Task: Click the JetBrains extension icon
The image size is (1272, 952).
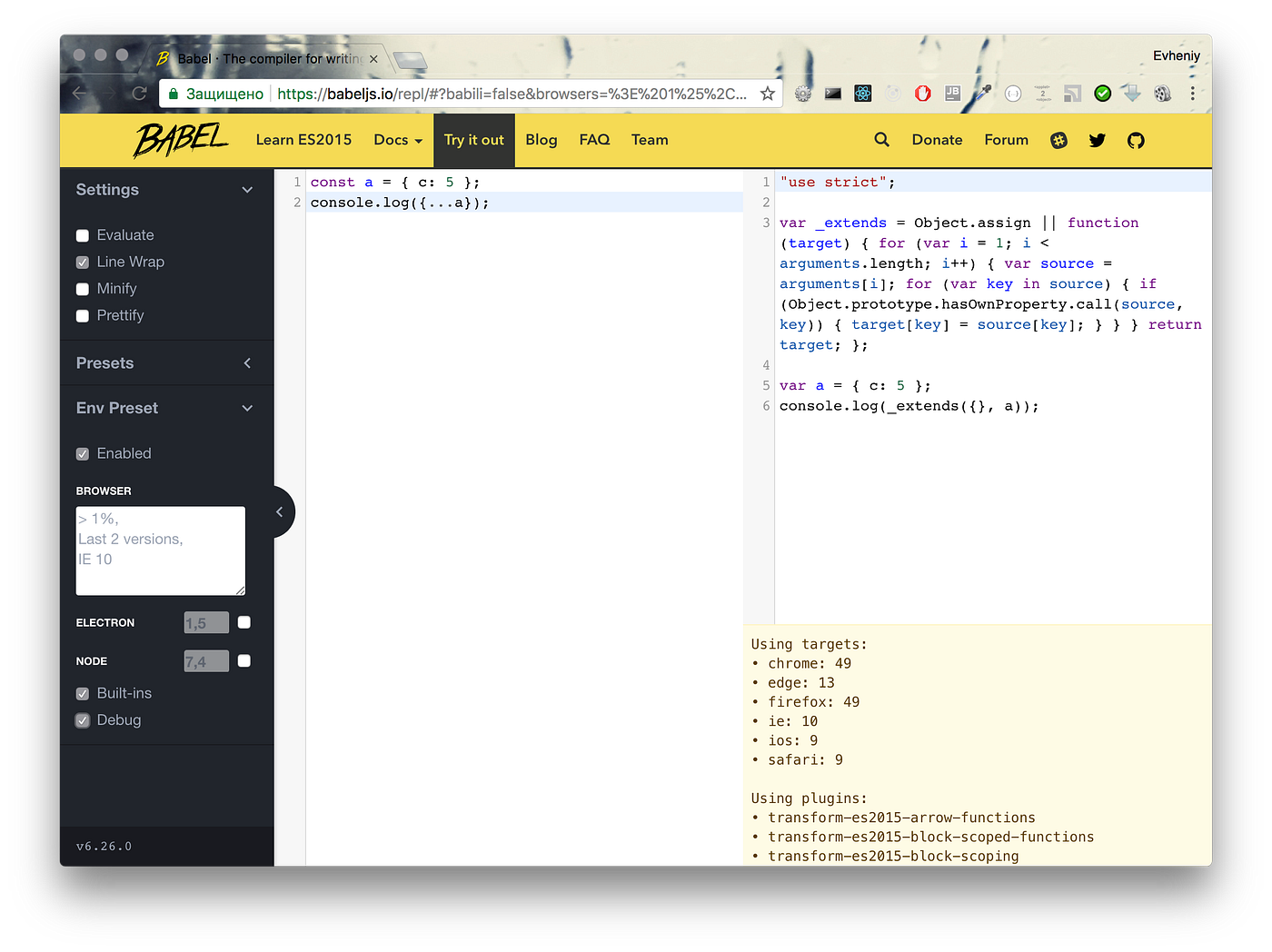Action: pyautogui.click(x=952, y=93)
